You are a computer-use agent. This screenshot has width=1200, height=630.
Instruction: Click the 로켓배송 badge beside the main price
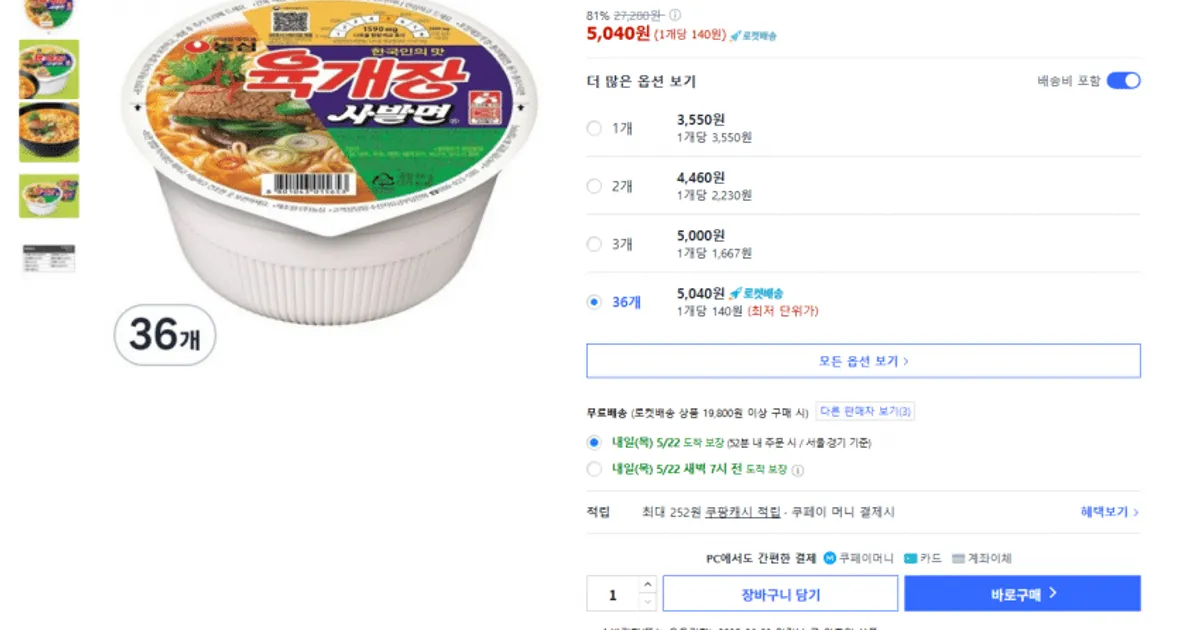(753, 35)
